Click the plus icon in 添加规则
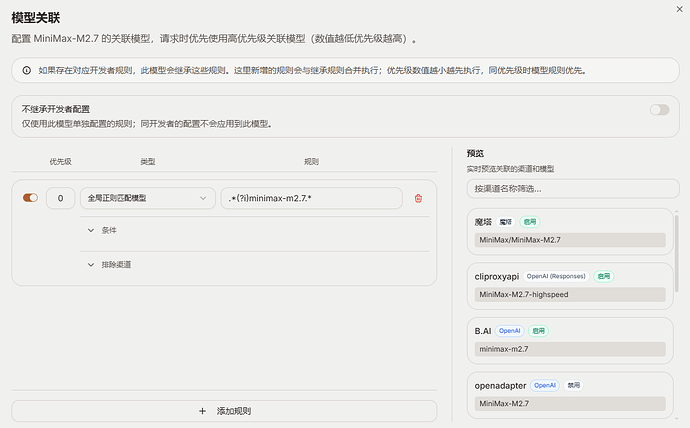 click(202, 411)
